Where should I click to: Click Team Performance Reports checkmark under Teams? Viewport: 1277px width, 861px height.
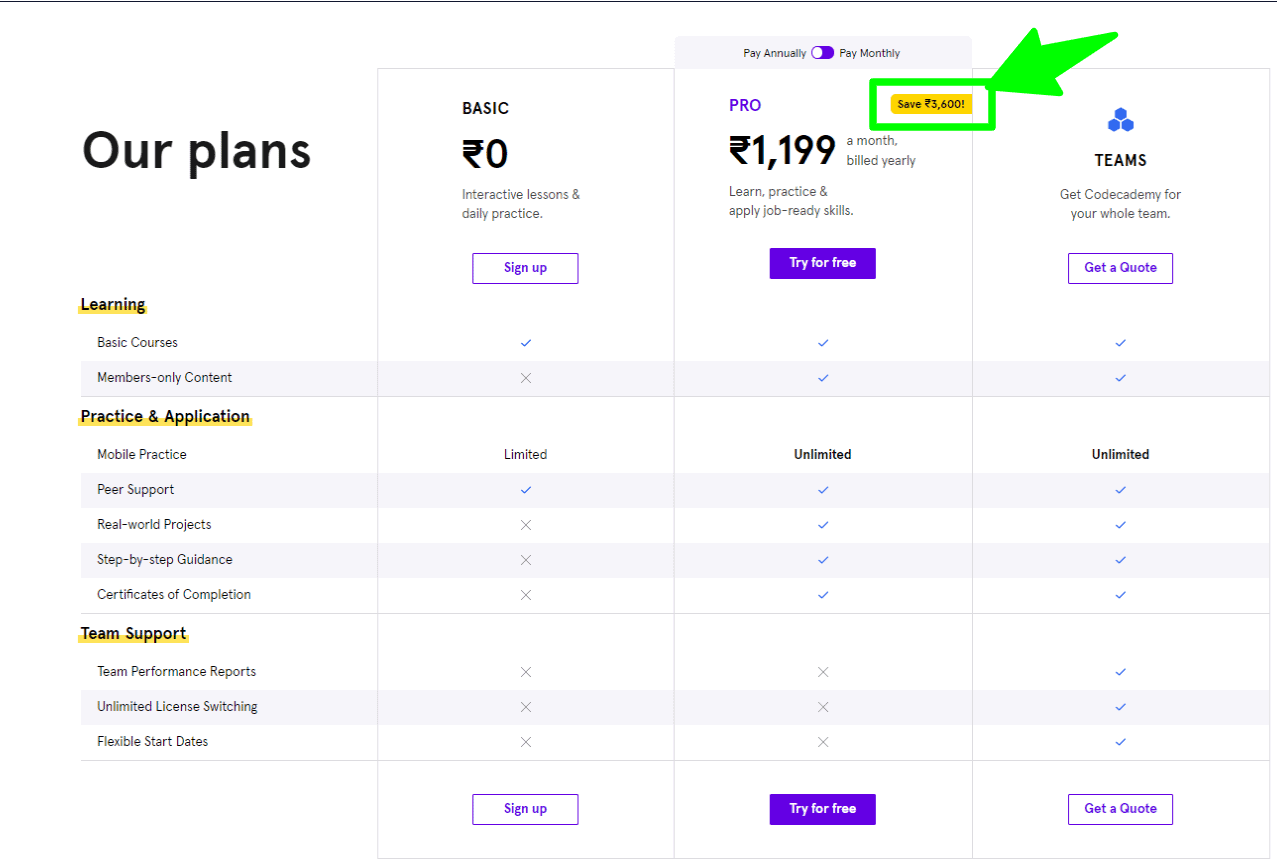(1120, 672)
